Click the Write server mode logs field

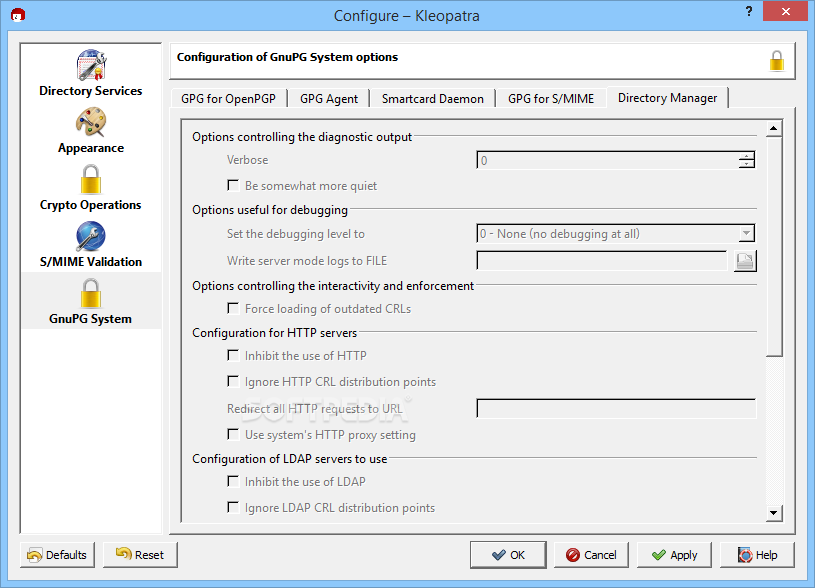(601, 261)
